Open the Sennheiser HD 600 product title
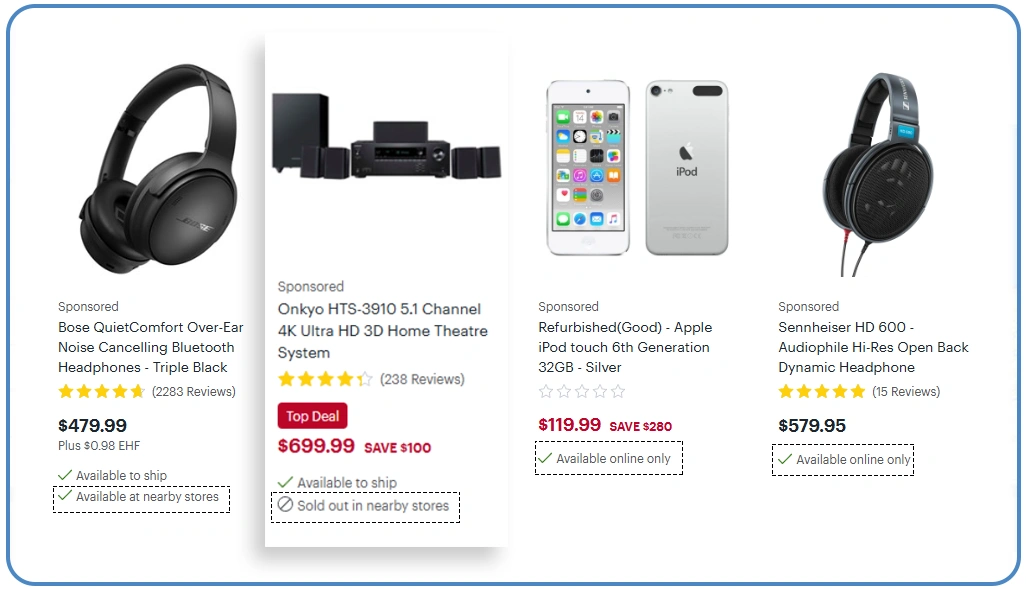The width and height of the screenshot is (1026, 589). pos(873,347)
